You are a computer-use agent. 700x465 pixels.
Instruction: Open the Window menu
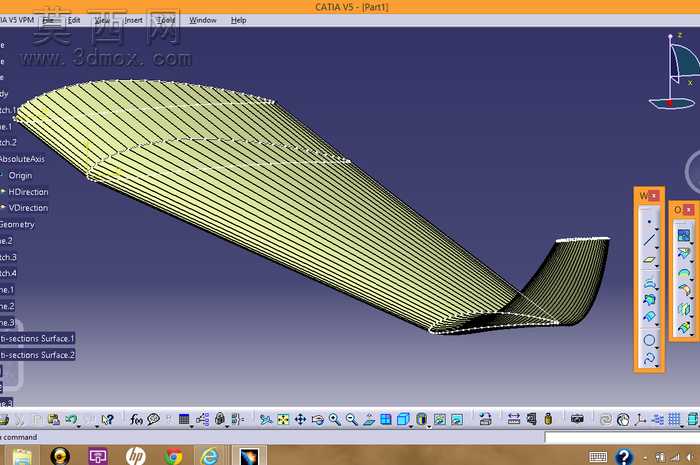point(203,20)
